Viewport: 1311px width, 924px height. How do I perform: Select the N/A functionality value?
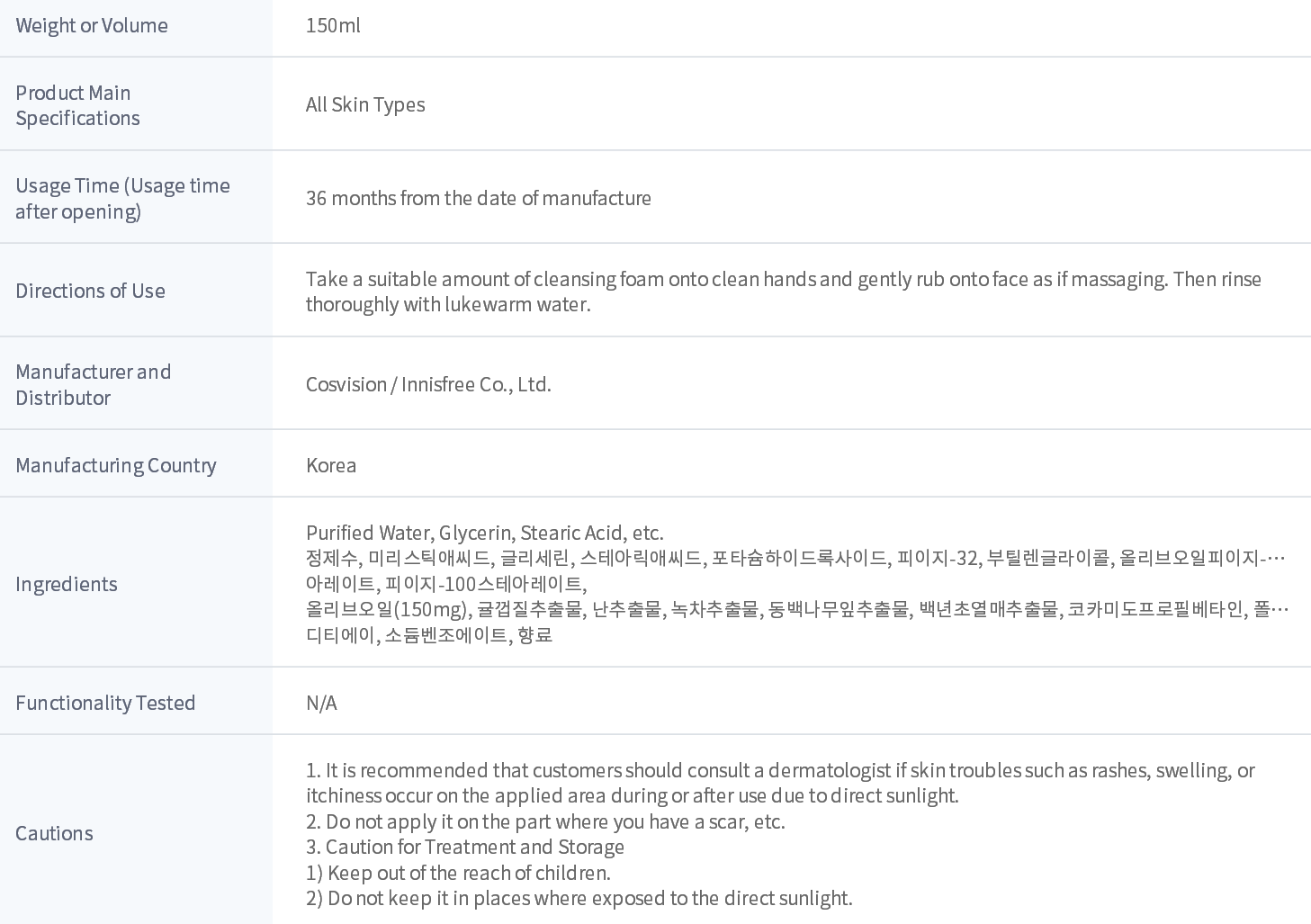pyautogui.click(x=321, y=703)
